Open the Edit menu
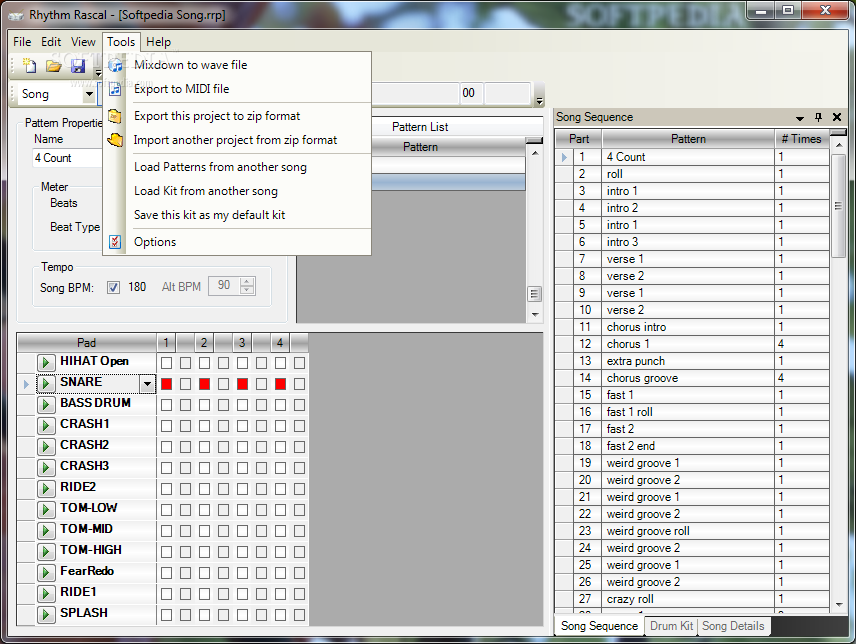Image resolution: width=856 pixels, height=644 pixels. tap(51, 42)
